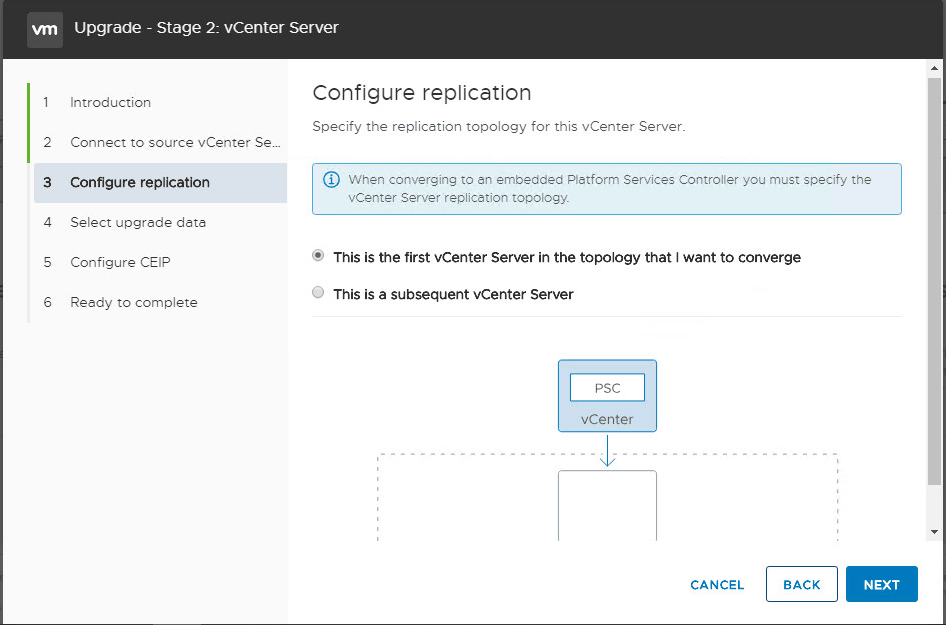The width and height of the screenshot is (946, 625).
Task: Click the BACK button
Action: (801, 585)
